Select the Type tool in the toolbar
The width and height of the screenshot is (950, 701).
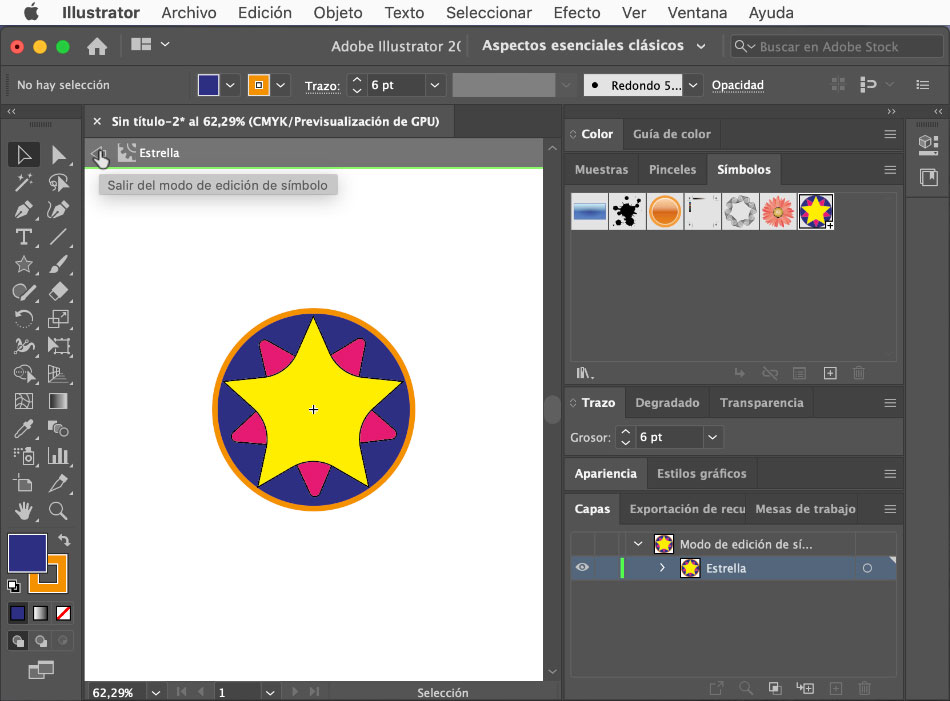pos(24,237)
